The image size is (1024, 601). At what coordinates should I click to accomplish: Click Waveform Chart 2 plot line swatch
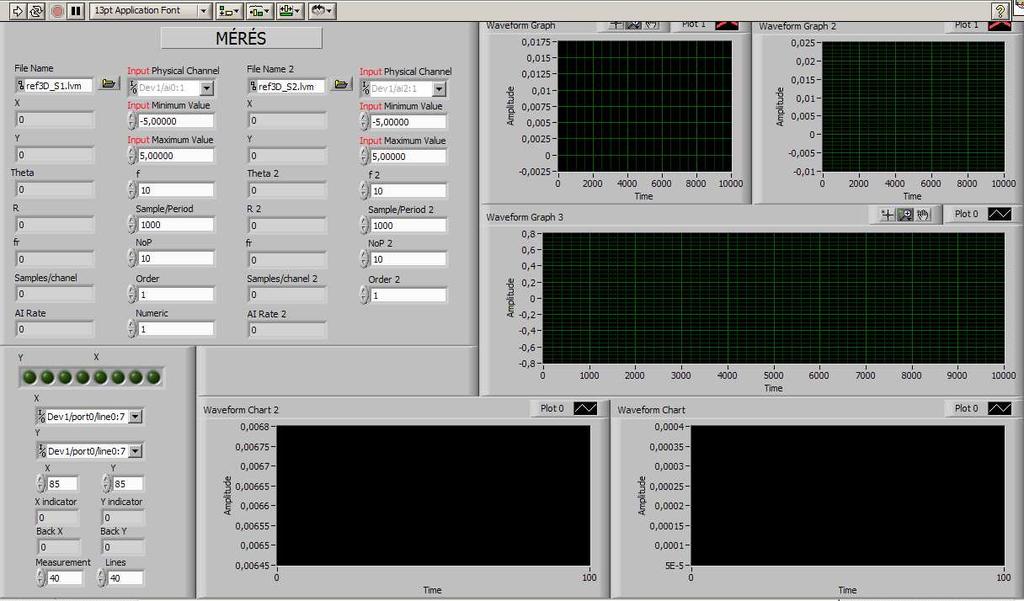[585, 408]
